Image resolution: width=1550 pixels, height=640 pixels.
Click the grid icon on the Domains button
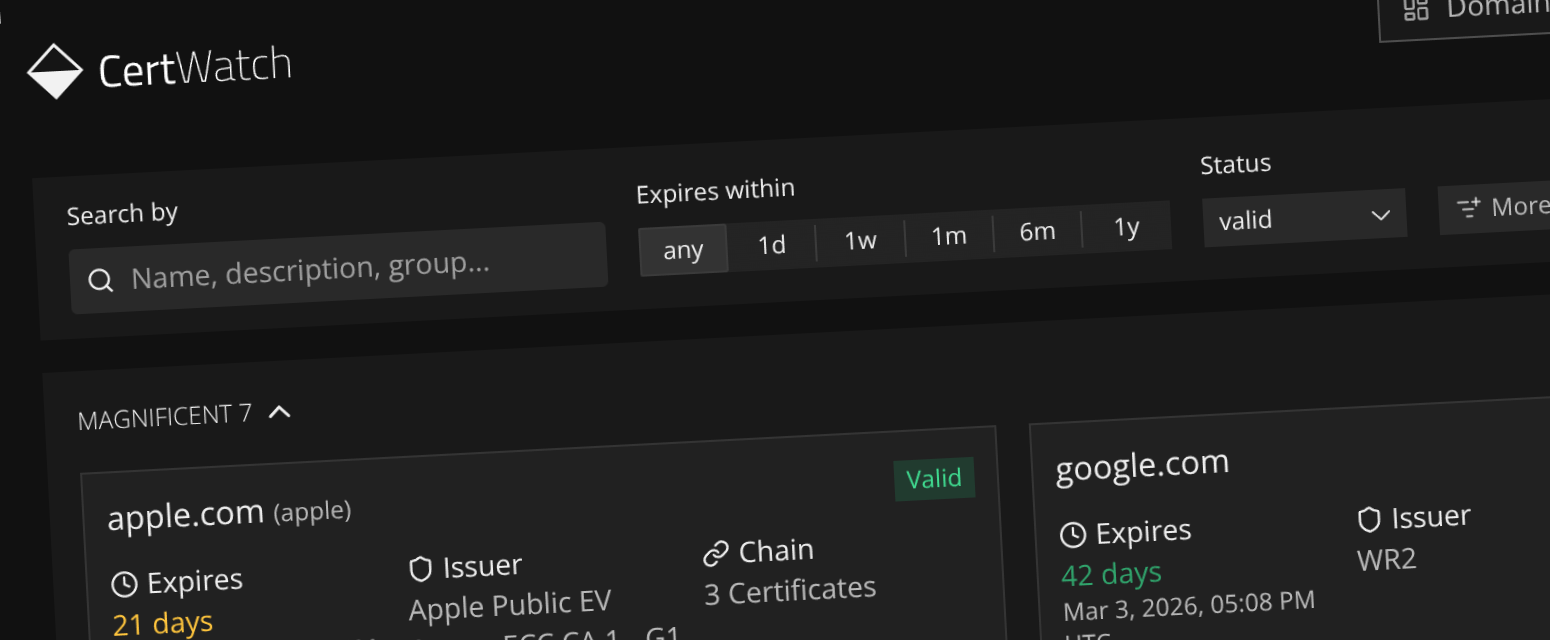1417,10
